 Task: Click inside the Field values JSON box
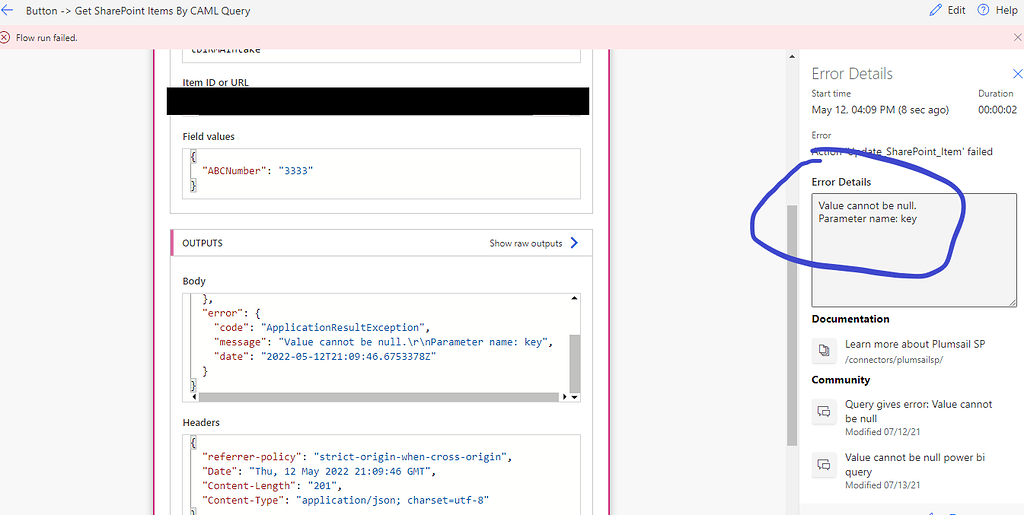tap(380, 170)
